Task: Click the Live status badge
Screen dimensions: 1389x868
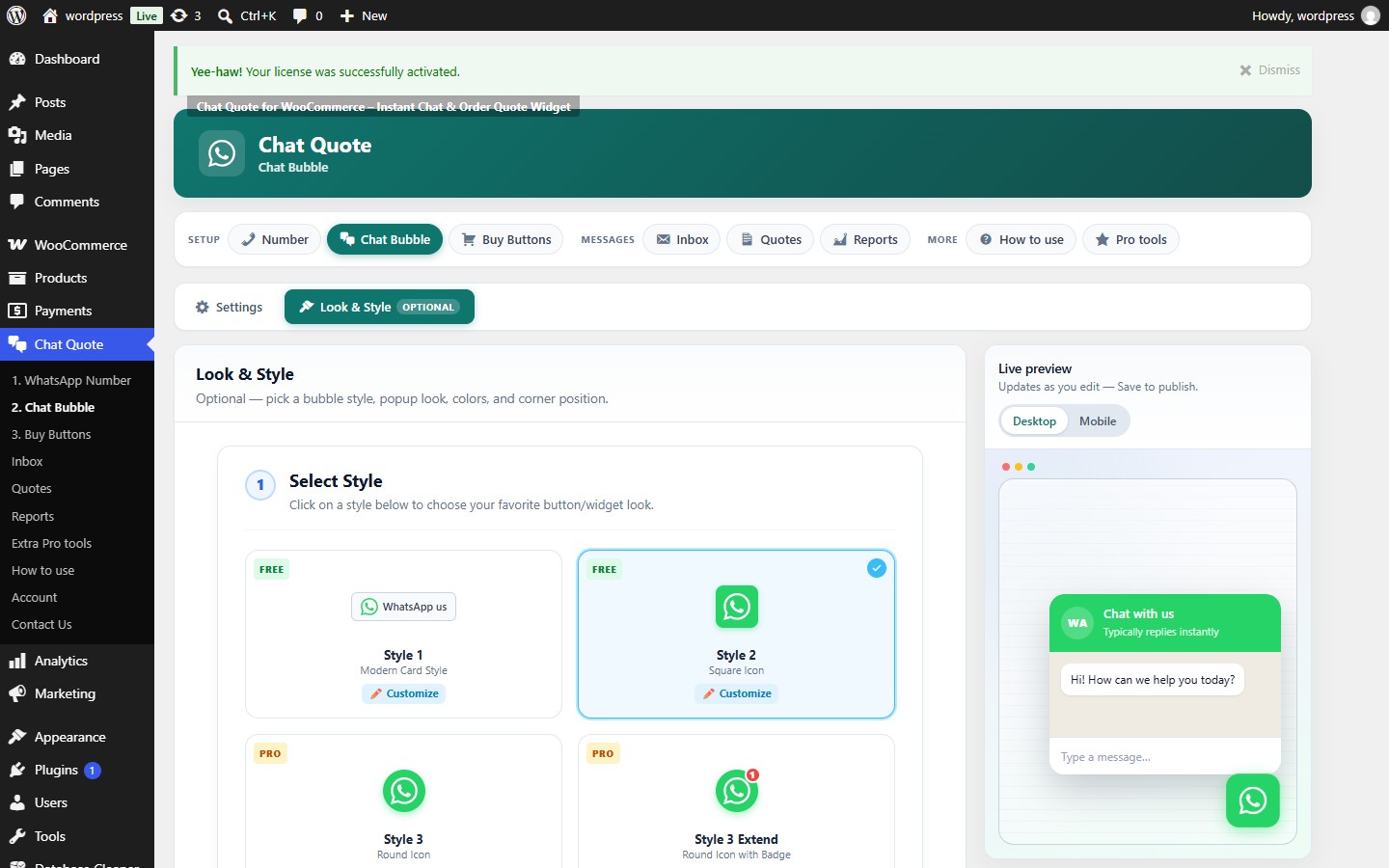Action: (x=147, y=15)
